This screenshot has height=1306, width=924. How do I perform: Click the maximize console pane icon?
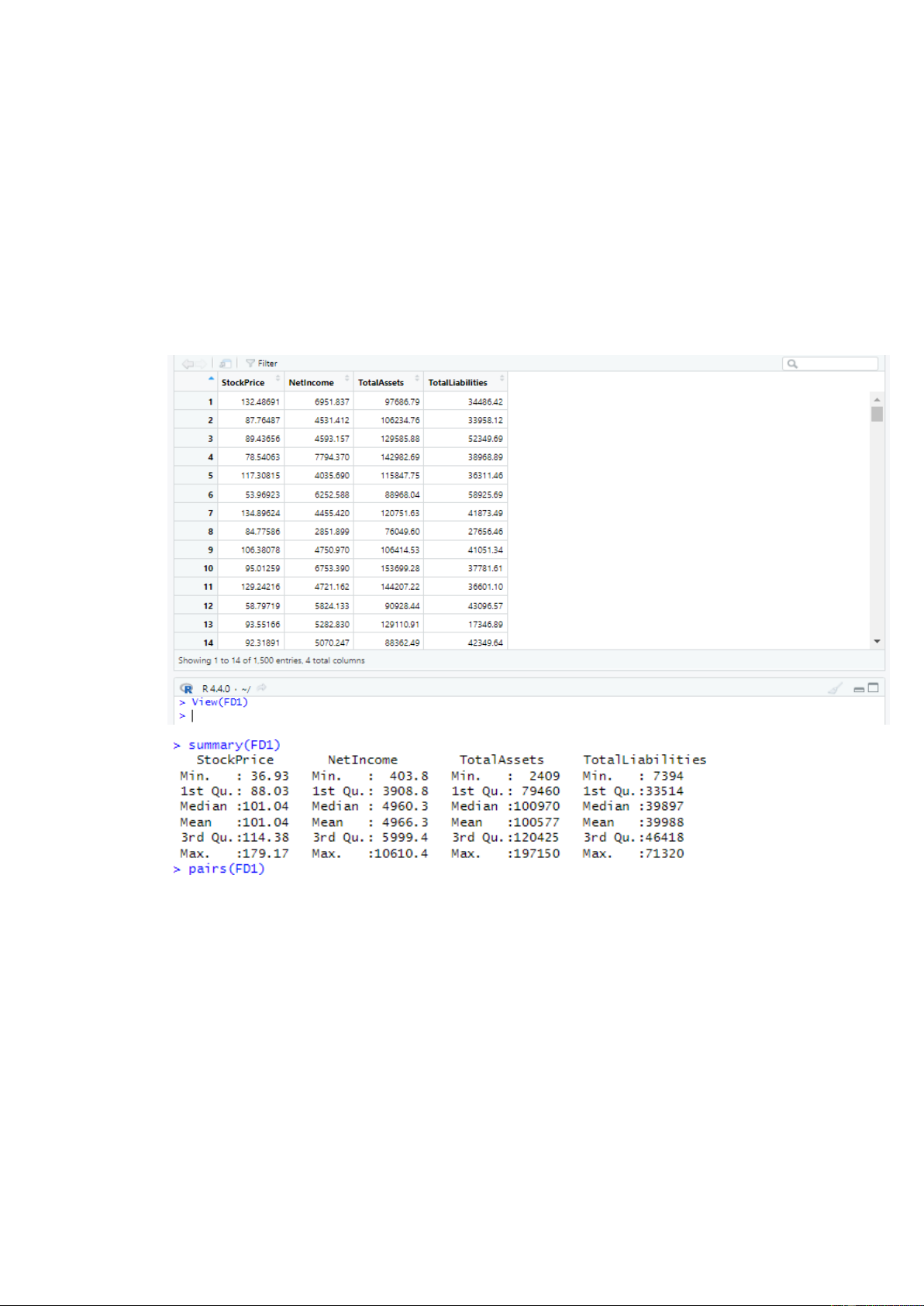pyautogui.click(x=873, y=687)
